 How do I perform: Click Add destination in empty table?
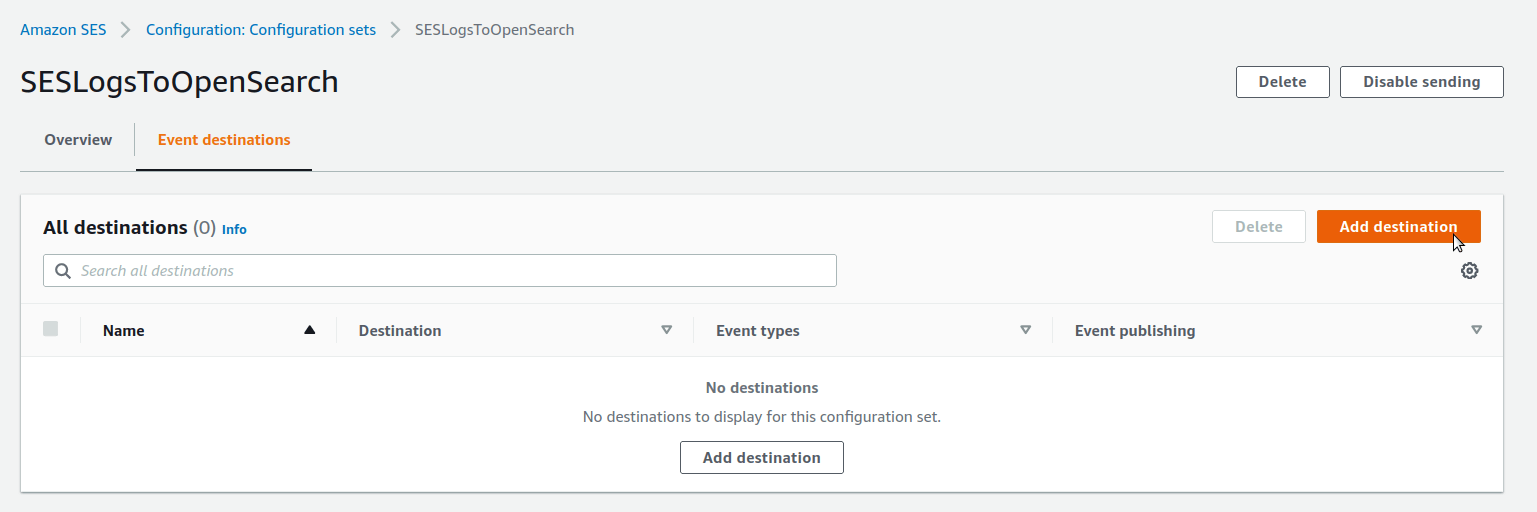tap(762, 457)
